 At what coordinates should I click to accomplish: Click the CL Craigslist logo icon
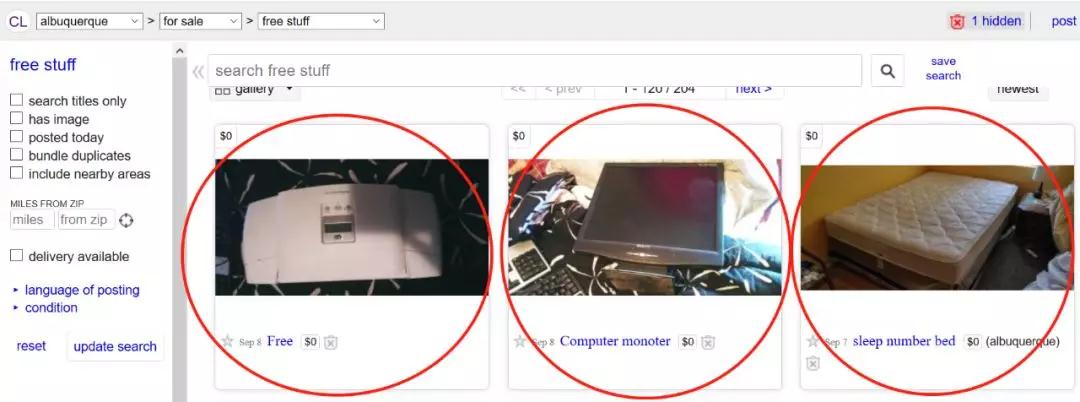coord(17,21)
